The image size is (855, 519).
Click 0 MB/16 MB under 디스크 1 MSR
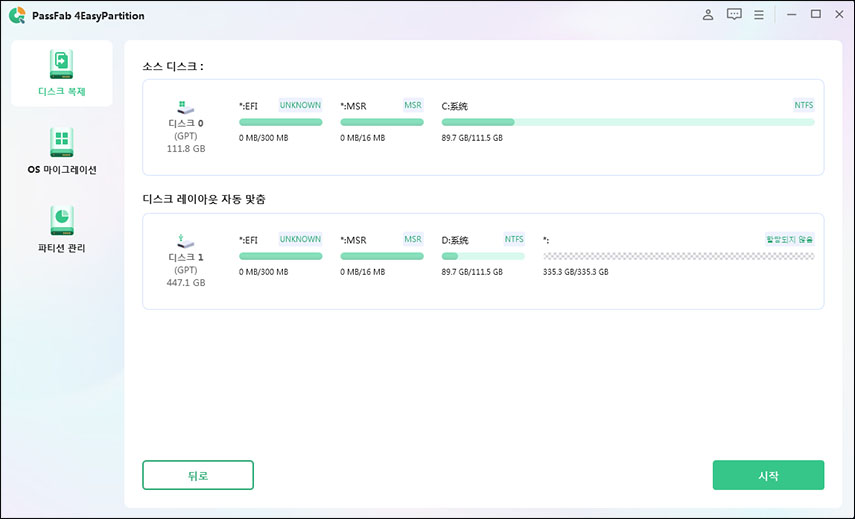(363, 272)
